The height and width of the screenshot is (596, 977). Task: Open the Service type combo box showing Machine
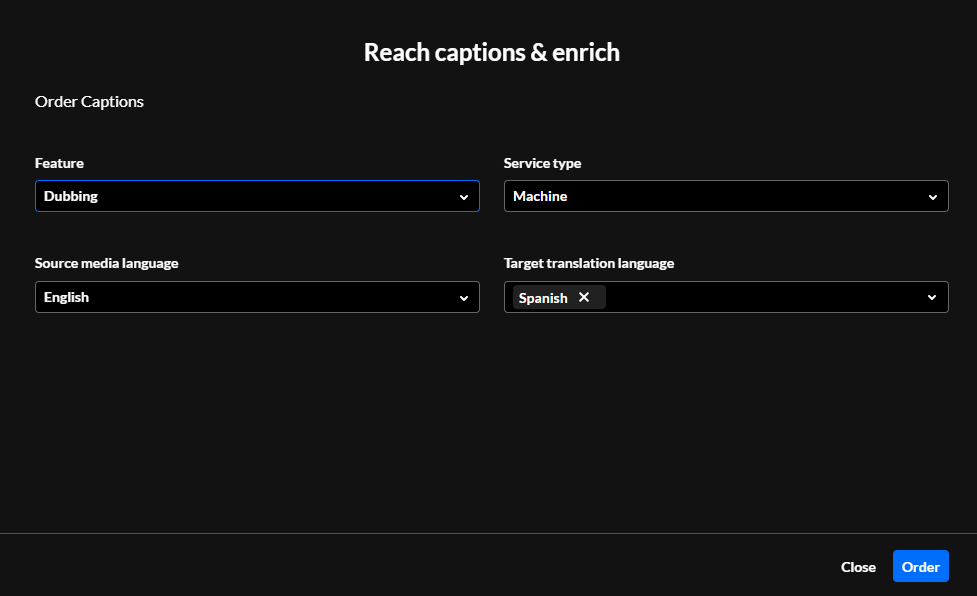[x=710, y=197]
